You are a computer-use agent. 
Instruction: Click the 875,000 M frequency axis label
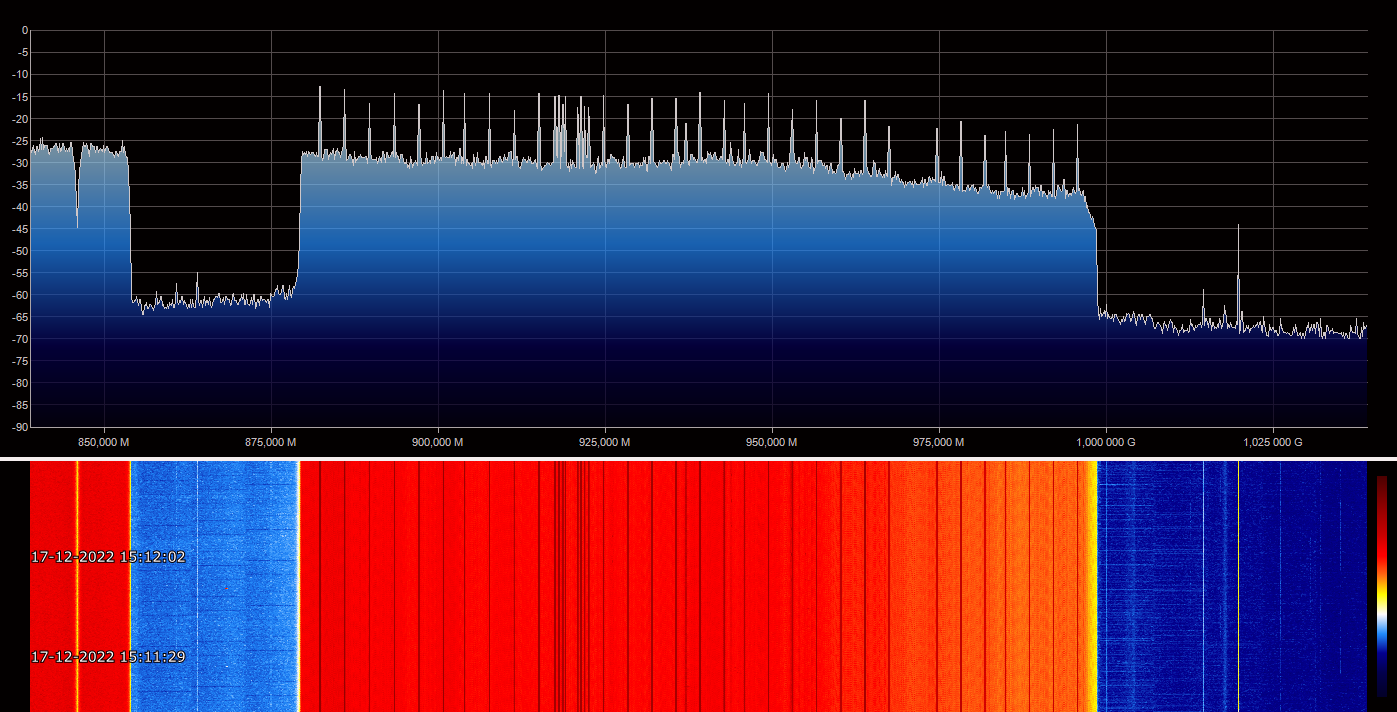271,442
